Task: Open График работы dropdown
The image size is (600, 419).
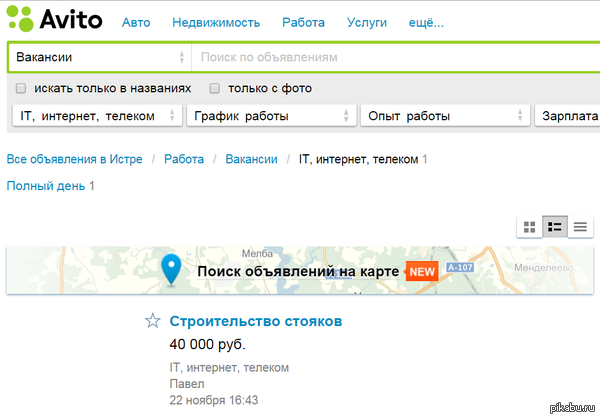Action: click(x=270, y=116)
